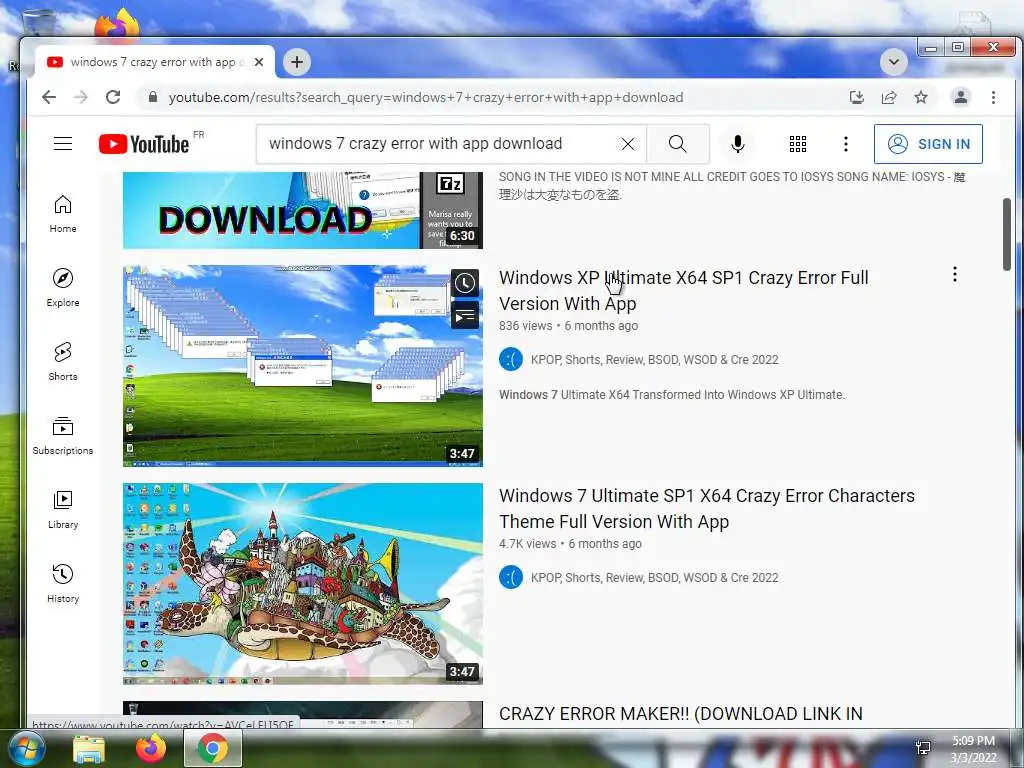This screenshot has width=1024, height=768.
Task: Clear the search query with X
Action: pos(628,144)
